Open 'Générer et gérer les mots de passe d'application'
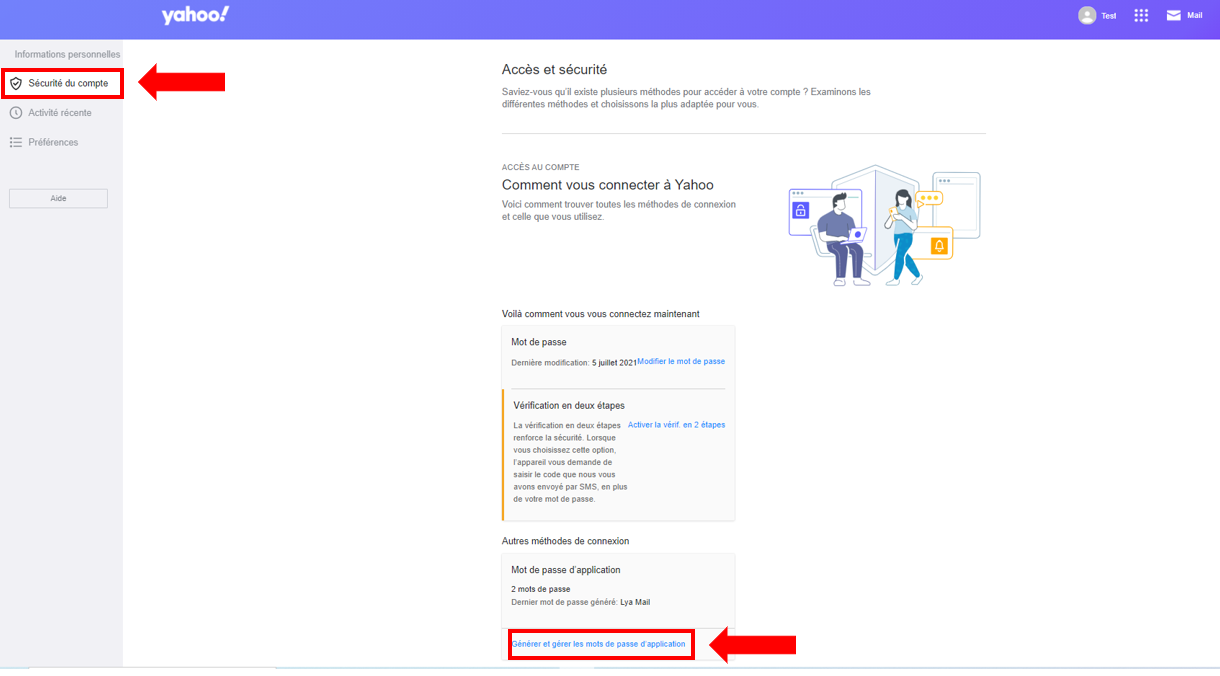Viewport: 1220px width, 676px height. tap(598, 644)
